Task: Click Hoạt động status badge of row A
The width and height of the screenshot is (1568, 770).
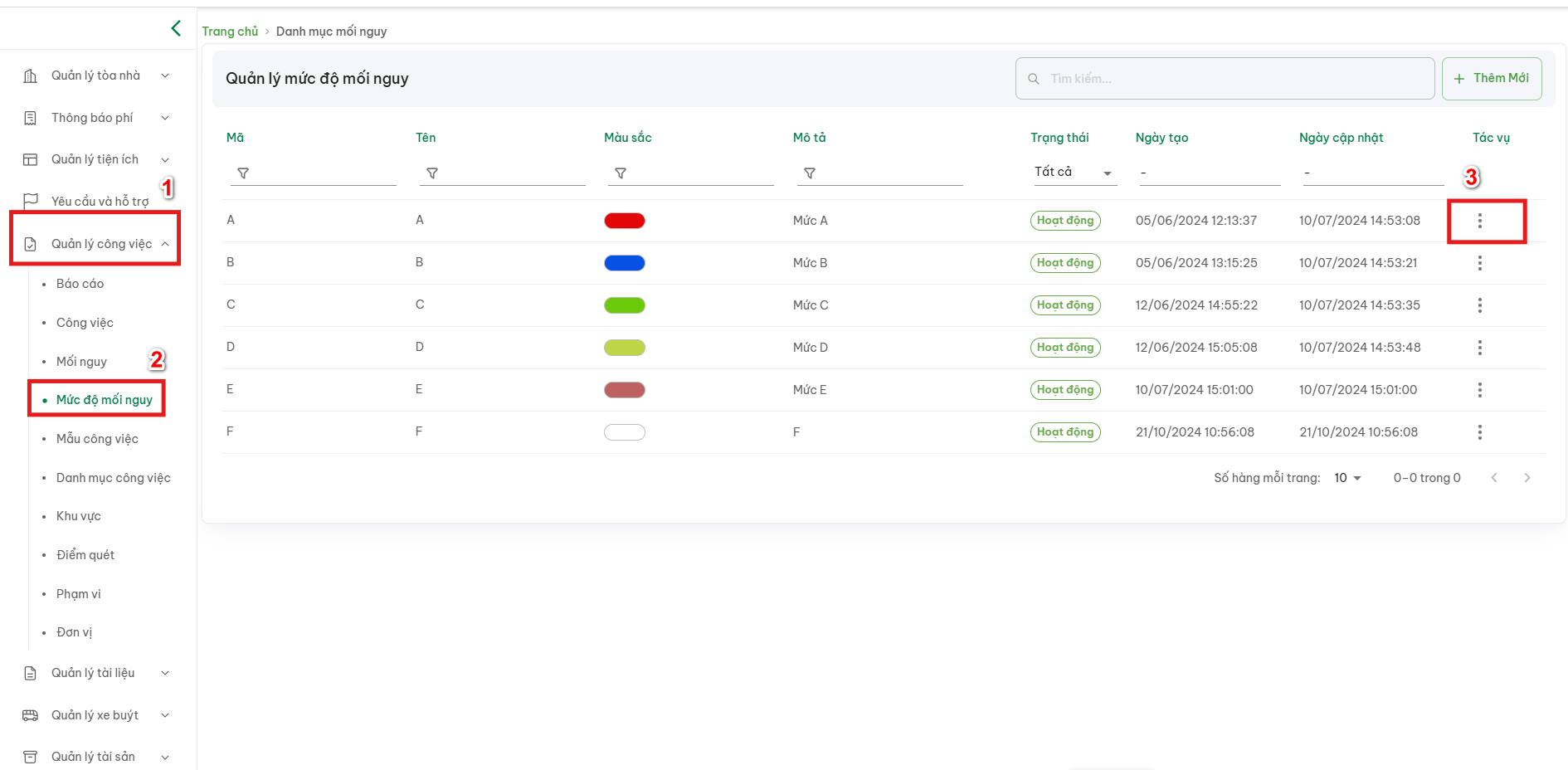Action: point(1065,221)
